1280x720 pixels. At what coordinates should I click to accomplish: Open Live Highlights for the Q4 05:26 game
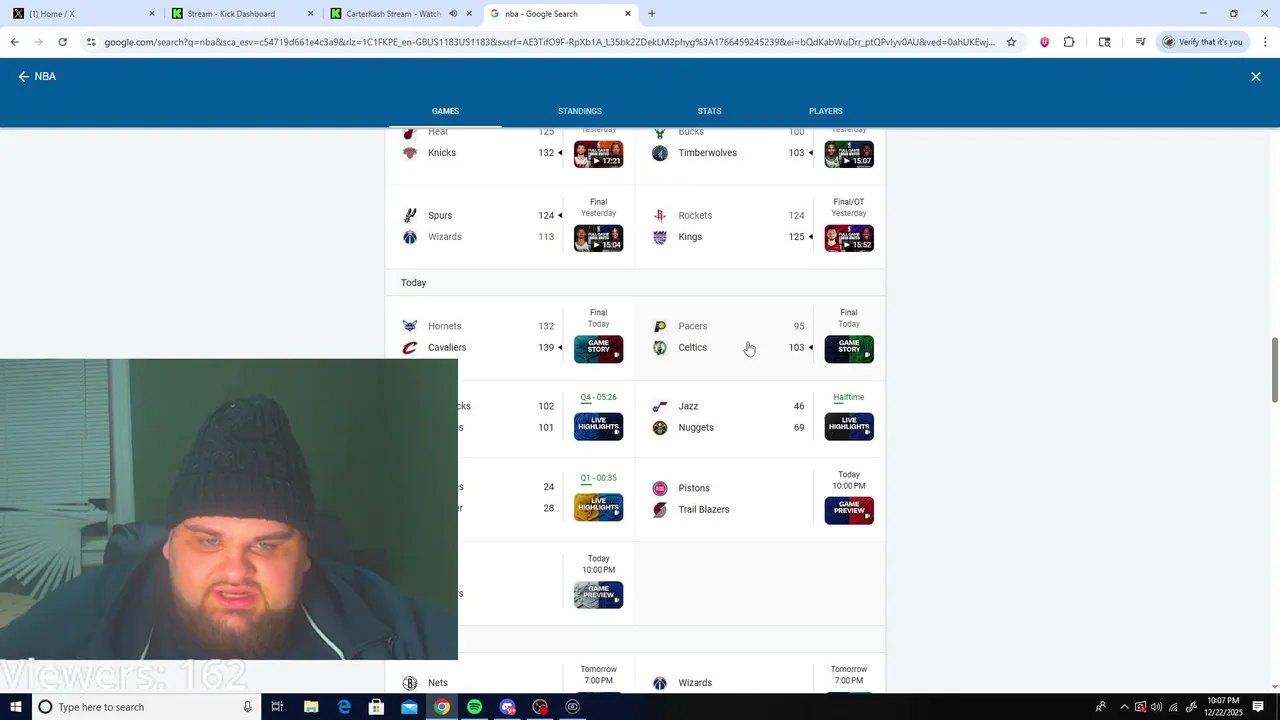coord(599,426)
